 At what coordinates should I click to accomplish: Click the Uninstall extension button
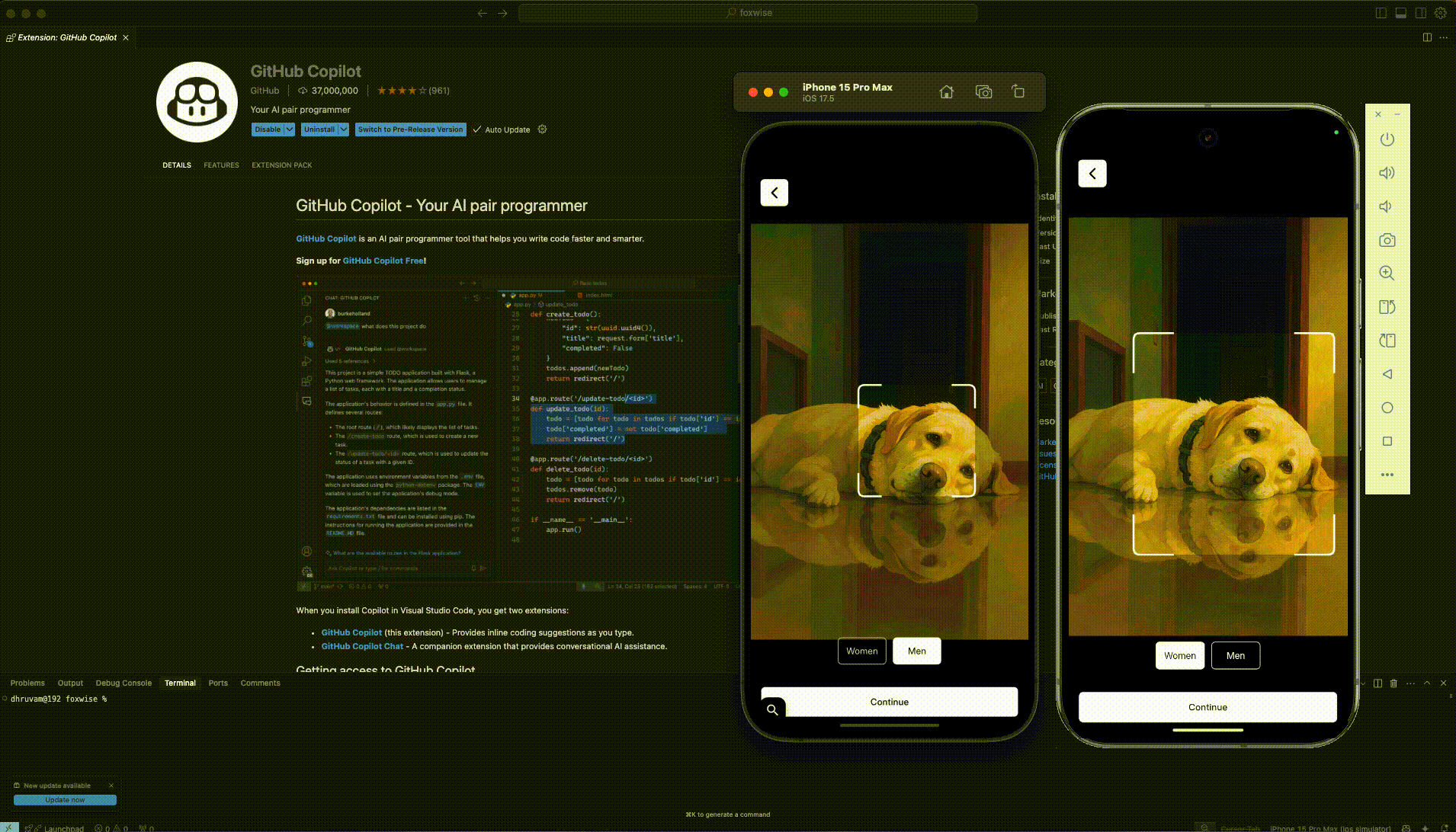tap(319, 130)
